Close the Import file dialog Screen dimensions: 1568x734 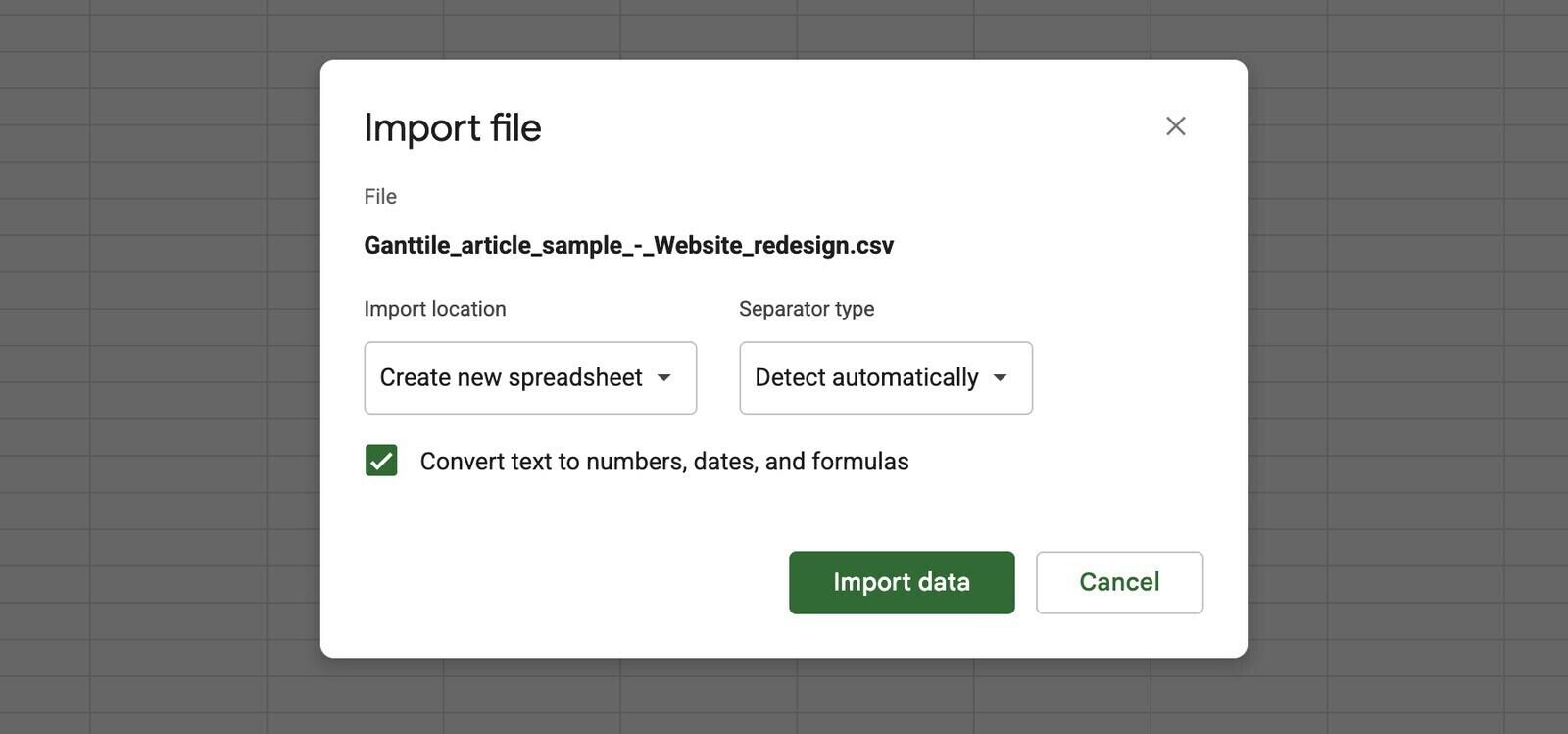tap(1175, 126)
